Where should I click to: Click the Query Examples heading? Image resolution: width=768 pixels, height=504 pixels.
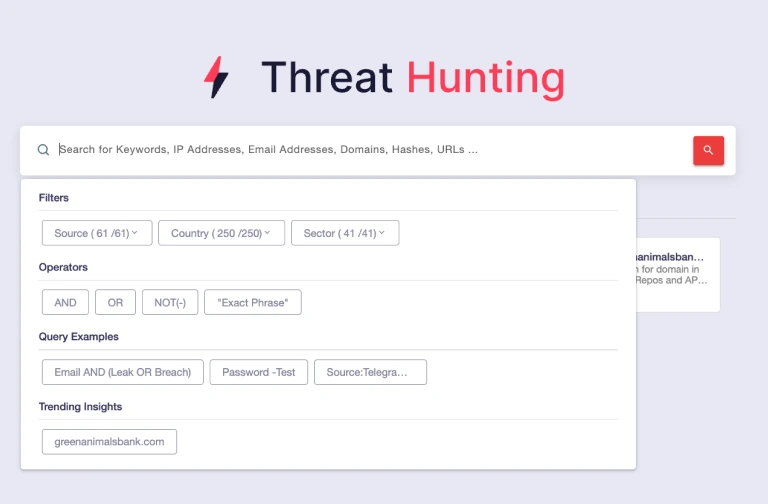[78, 337]
